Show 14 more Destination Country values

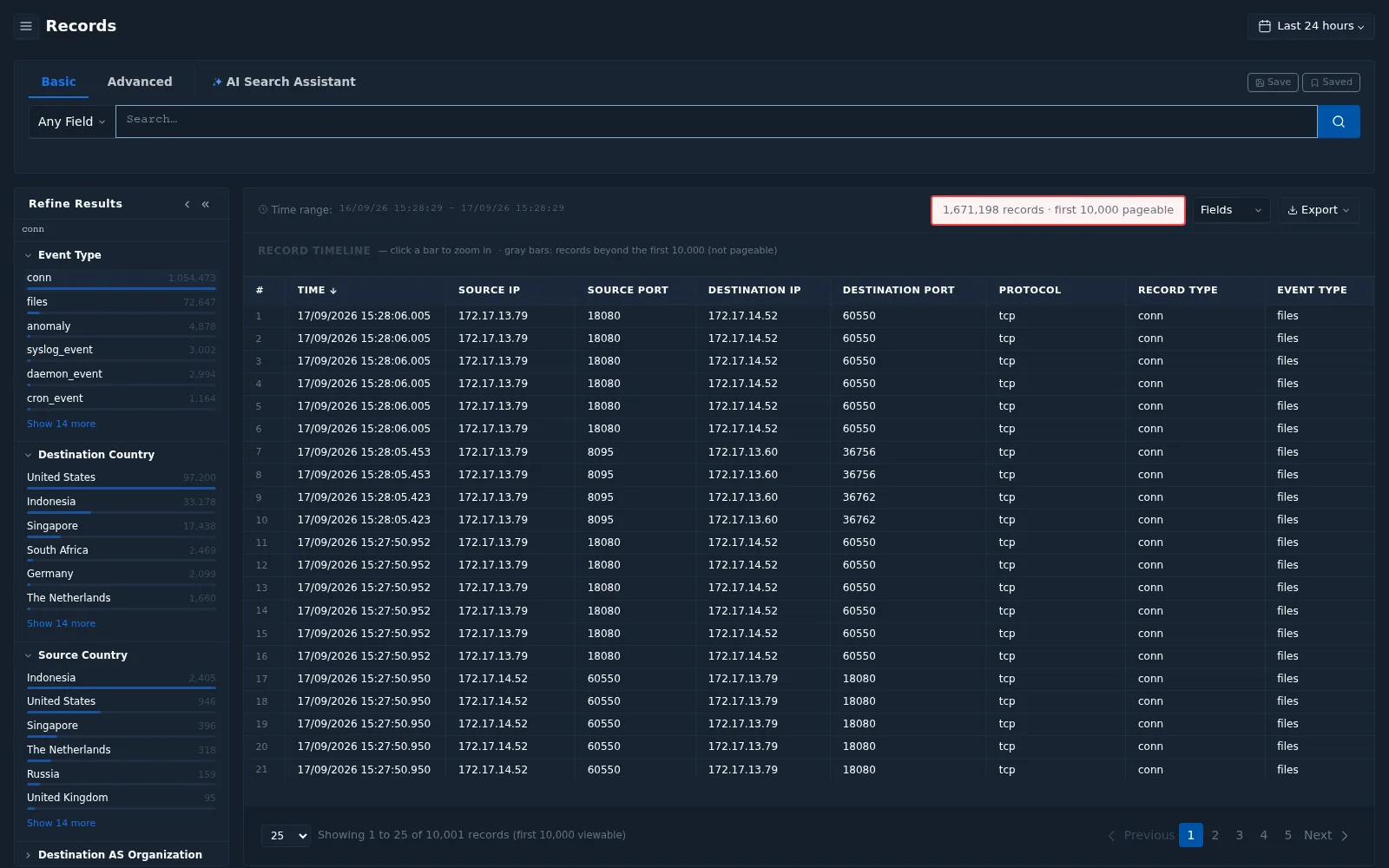coord(61,623)
